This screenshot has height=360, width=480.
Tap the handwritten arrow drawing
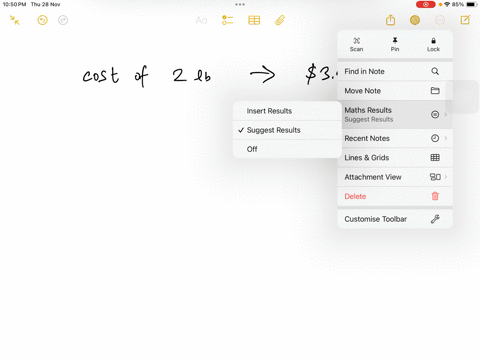point(263,74)
